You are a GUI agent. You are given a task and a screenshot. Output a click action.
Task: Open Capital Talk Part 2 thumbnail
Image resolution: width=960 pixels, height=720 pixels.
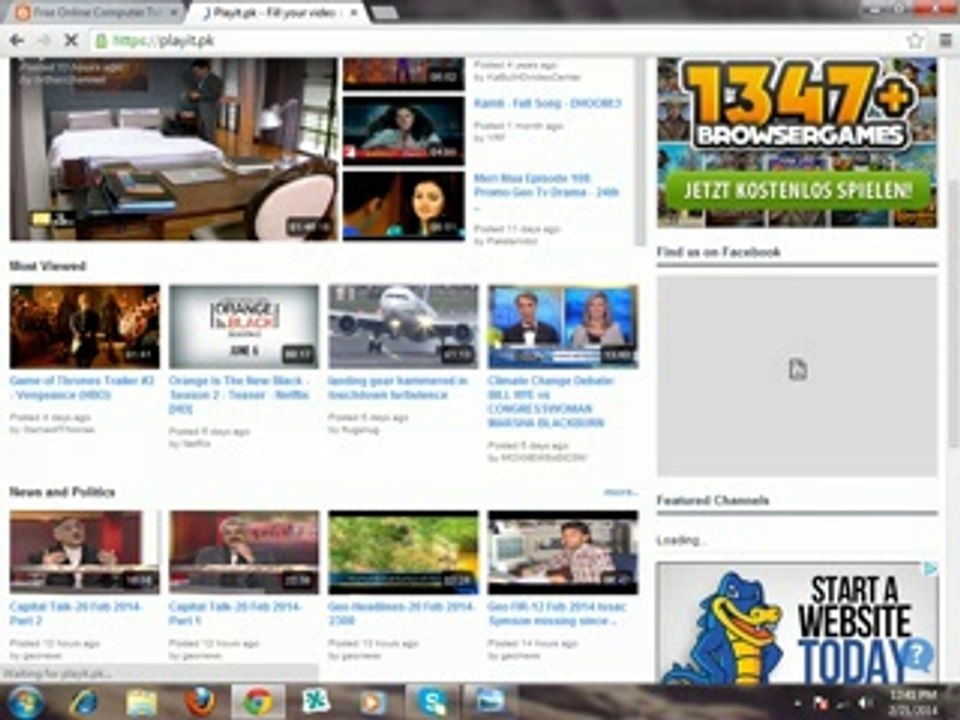(84, 553)
